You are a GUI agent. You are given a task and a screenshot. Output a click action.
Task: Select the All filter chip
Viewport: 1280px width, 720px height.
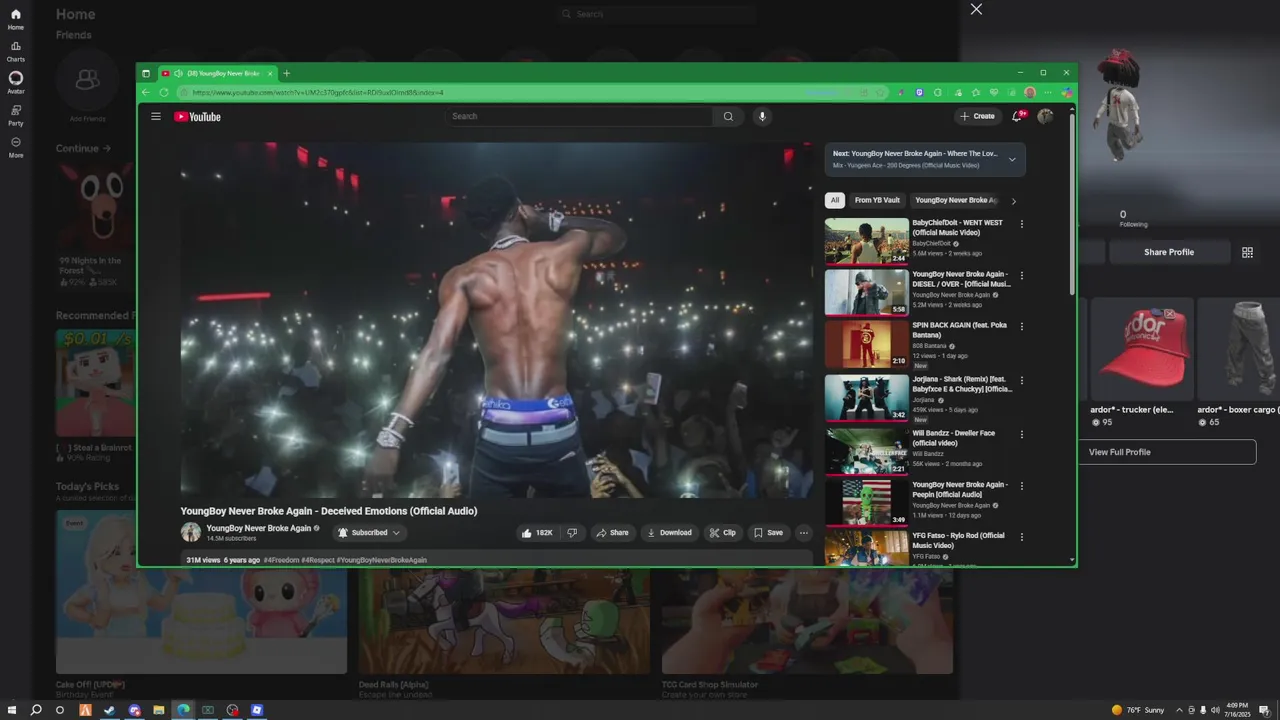tap(835, 200)
